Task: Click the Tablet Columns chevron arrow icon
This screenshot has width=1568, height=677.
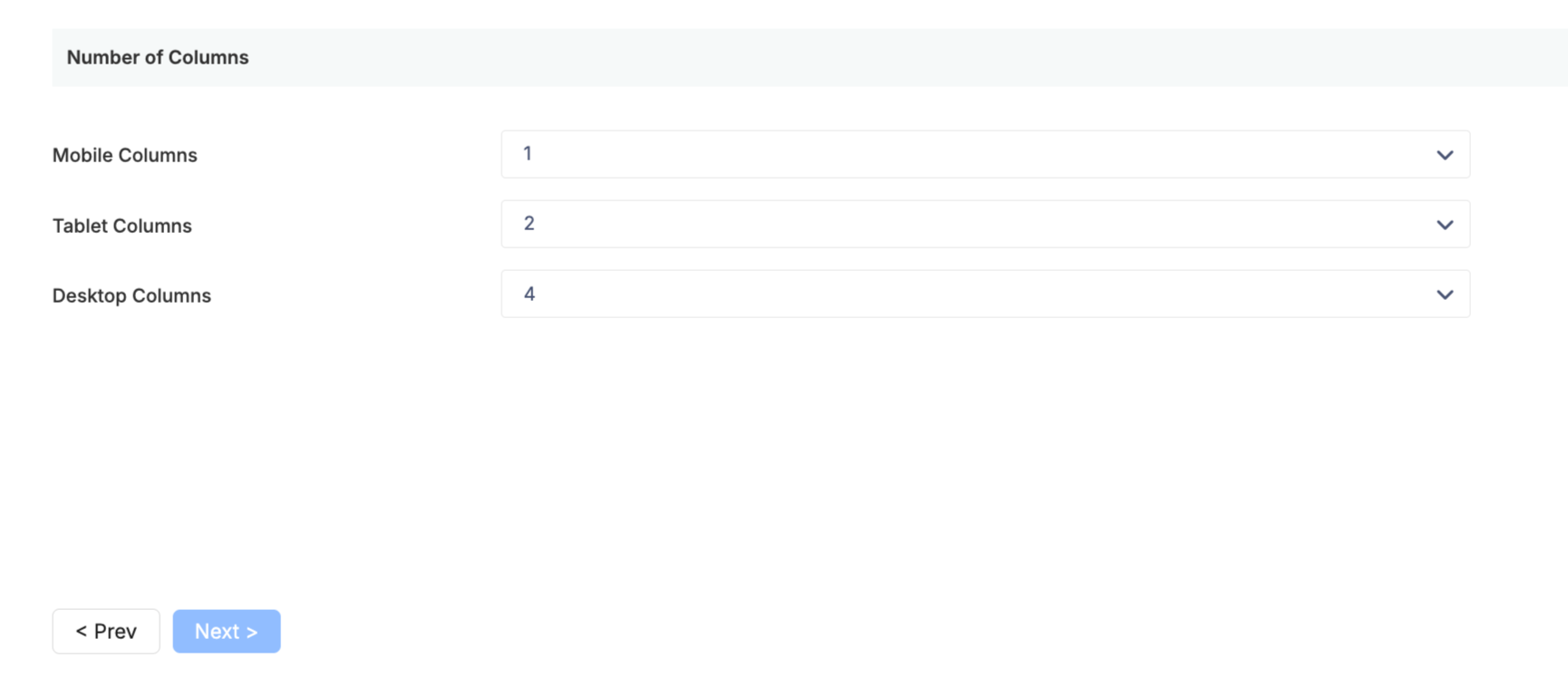Action: tap(1445, 225)
